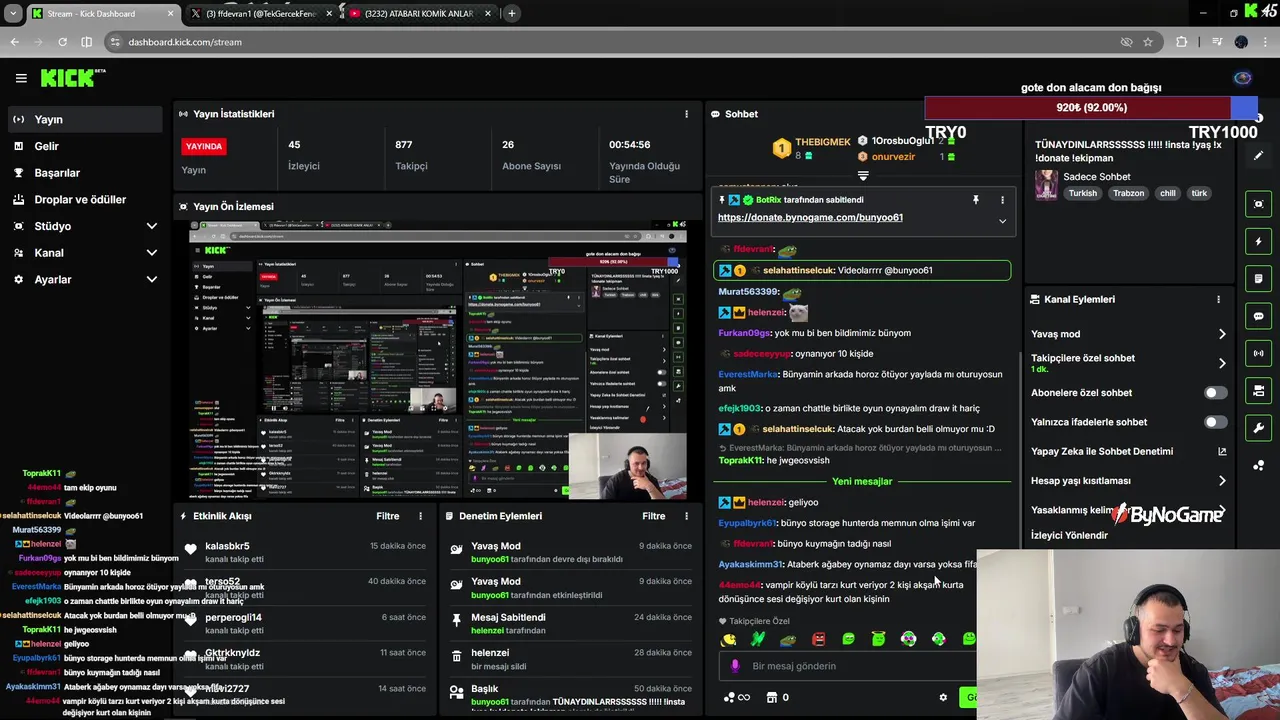
Task: Collapse the pinned message chevron
Action: coord(1002,221)
